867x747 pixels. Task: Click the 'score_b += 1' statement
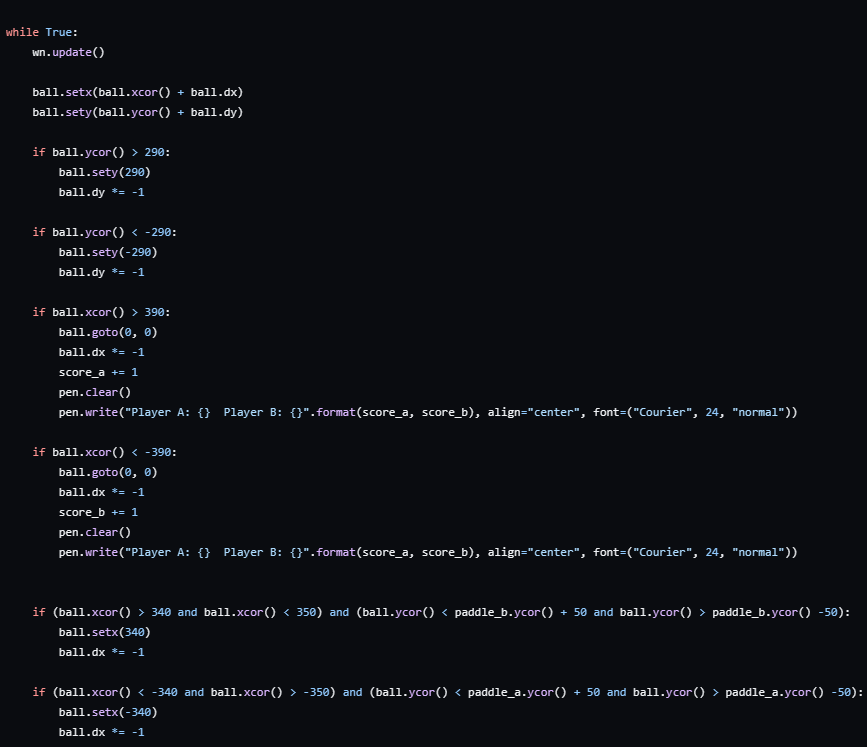point(98,512)
